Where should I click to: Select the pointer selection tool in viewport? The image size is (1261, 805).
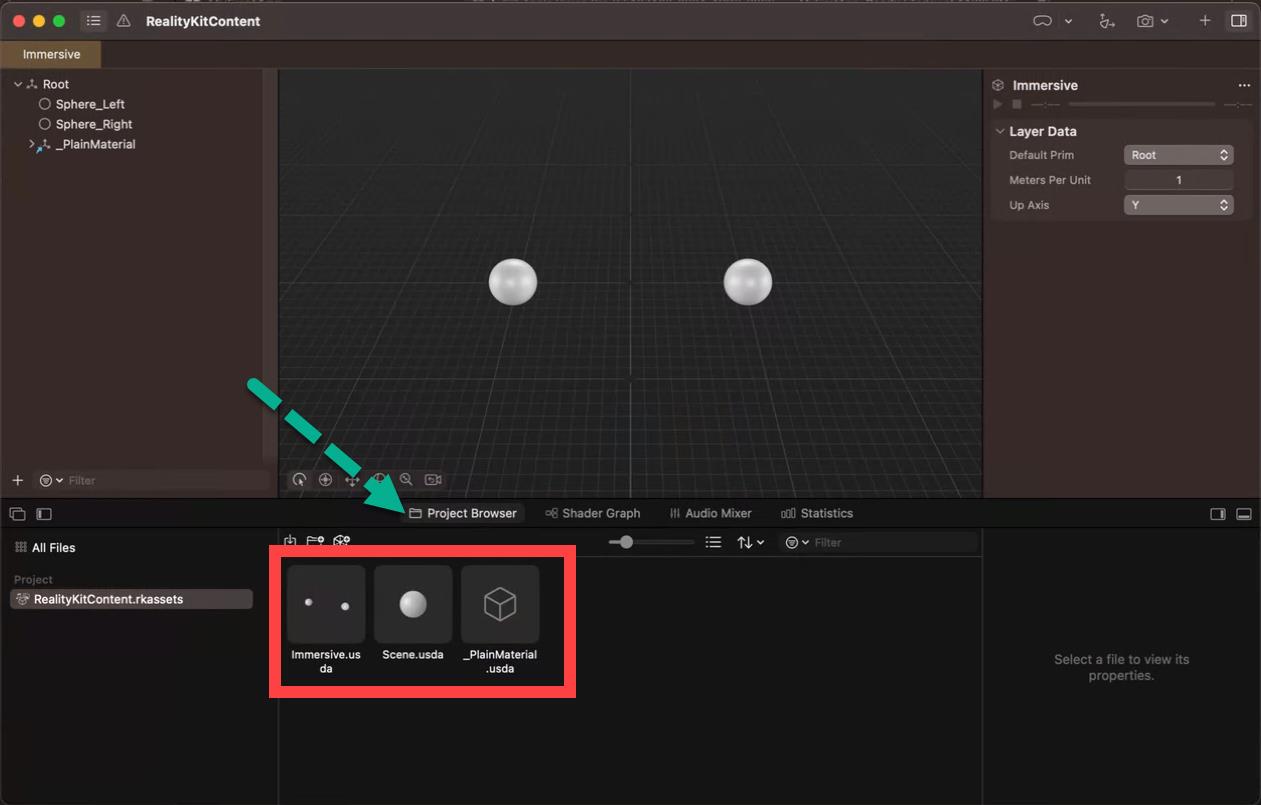[299, 480]
